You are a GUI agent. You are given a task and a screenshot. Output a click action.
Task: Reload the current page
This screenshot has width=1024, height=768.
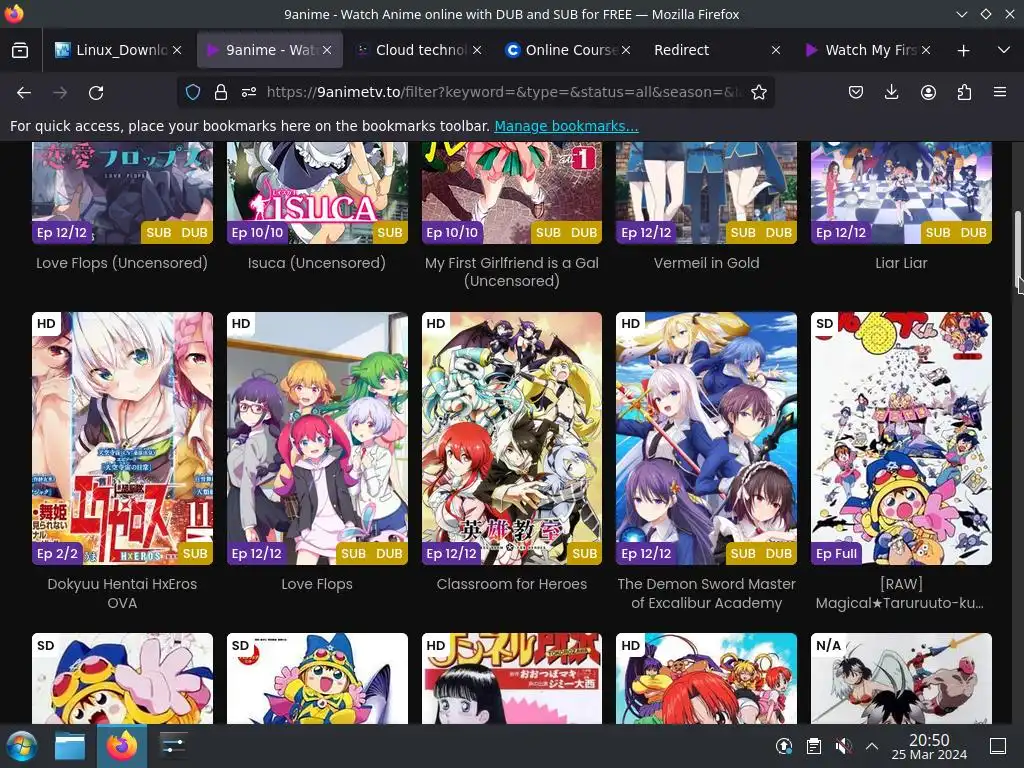(x=96, y=93)
